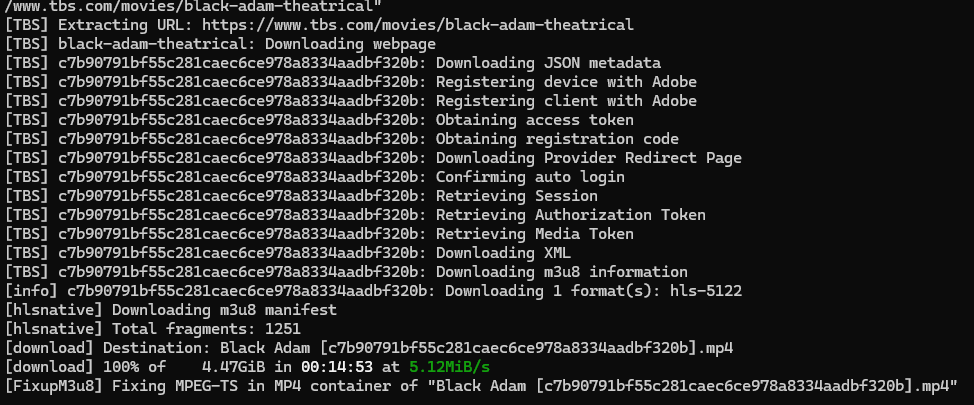Select the 'Obtaining access token' text
Viewport: 974px width, 405px height.
[x=534, y=120]
